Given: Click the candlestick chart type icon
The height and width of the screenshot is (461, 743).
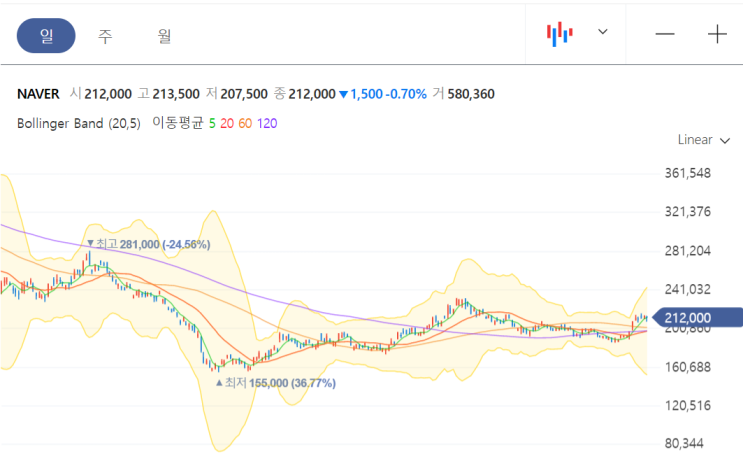Looking at the screenshot, I should pyautogui.click(x=560, y=34).
